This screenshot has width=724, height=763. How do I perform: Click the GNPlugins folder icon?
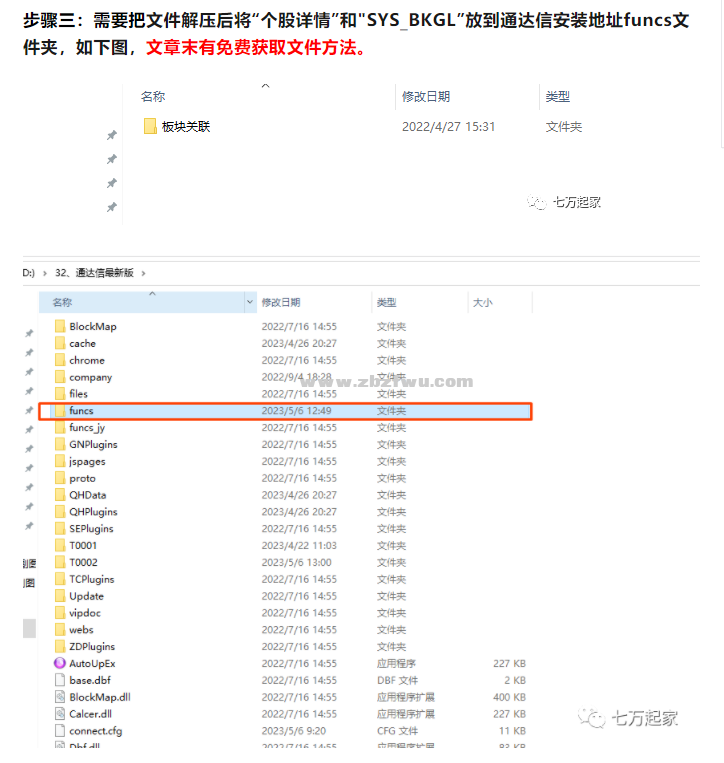60,444
